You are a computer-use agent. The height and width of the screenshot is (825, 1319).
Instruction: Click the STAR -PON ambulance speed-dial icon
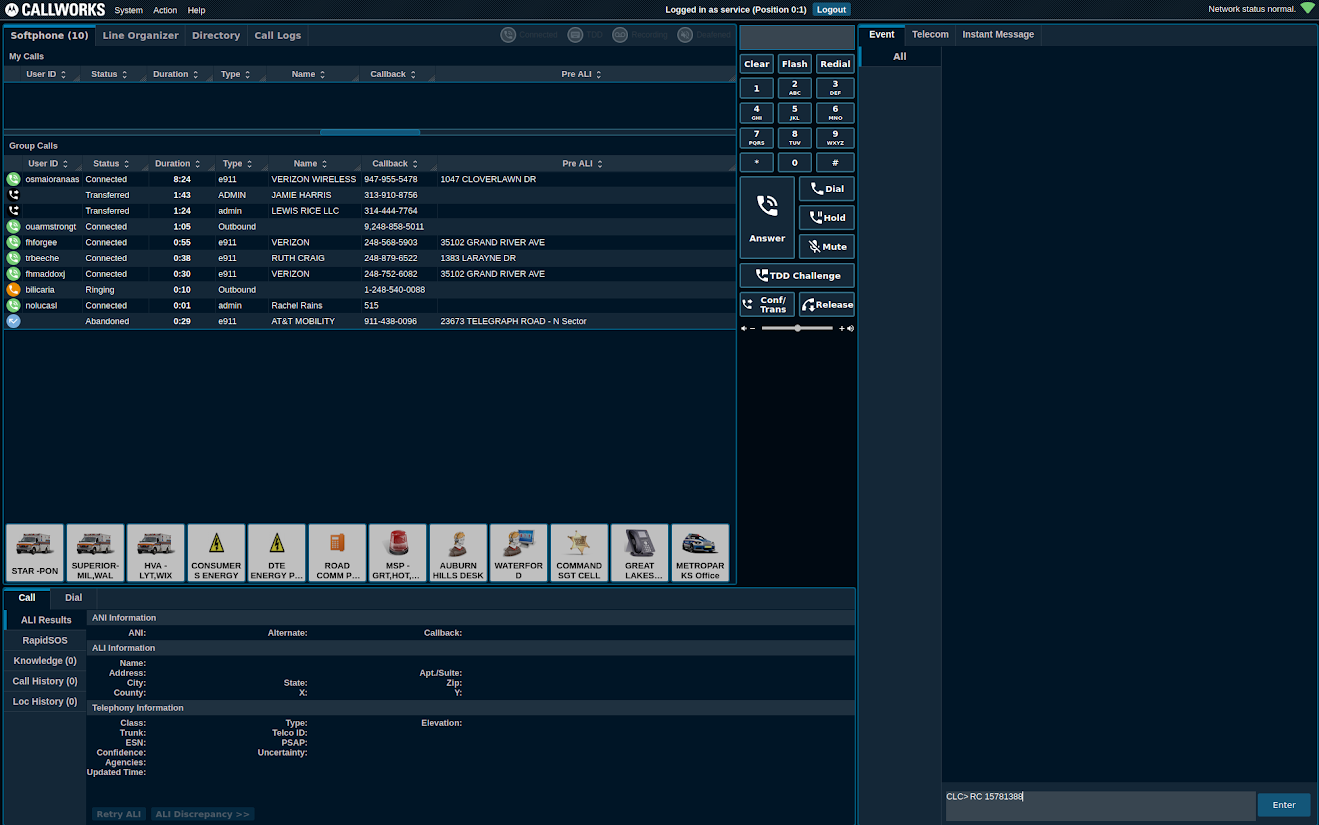(x=35, y=553)
